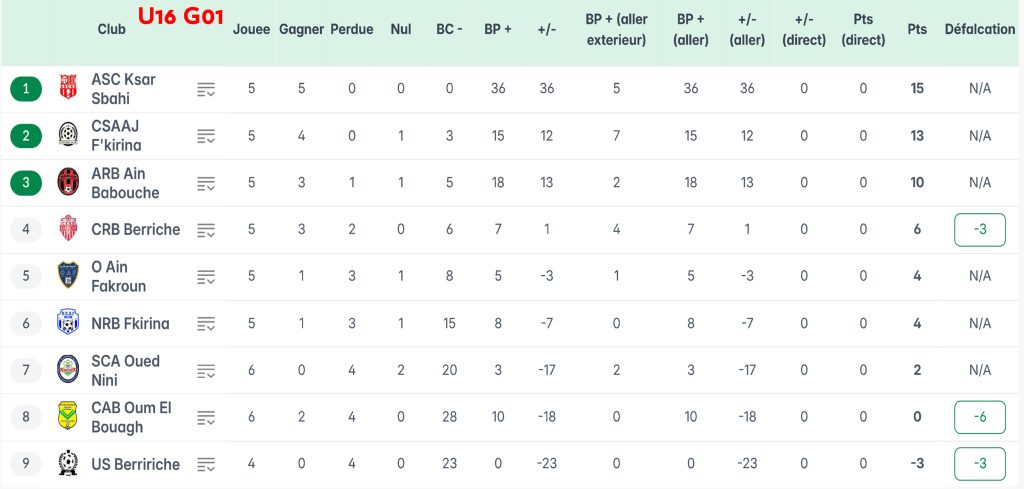Click the Défalcation column header
1024x489 pixels.
(979, 30)
